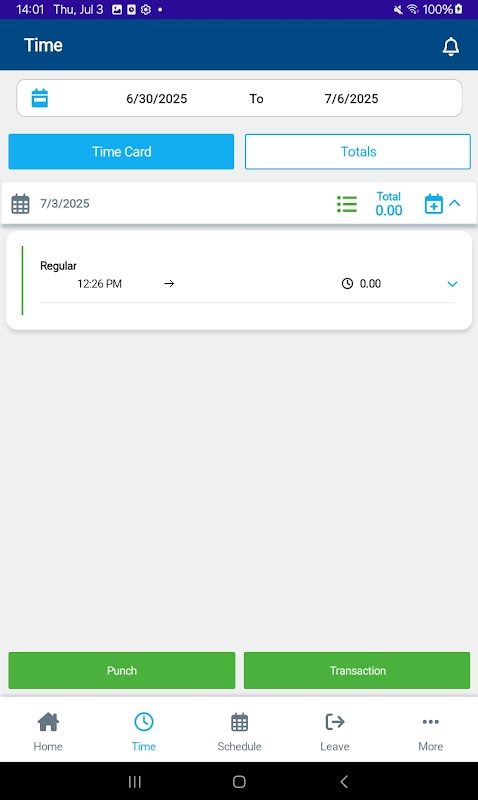Open the More options menu
478x800 pixels.
coord(431,732)
